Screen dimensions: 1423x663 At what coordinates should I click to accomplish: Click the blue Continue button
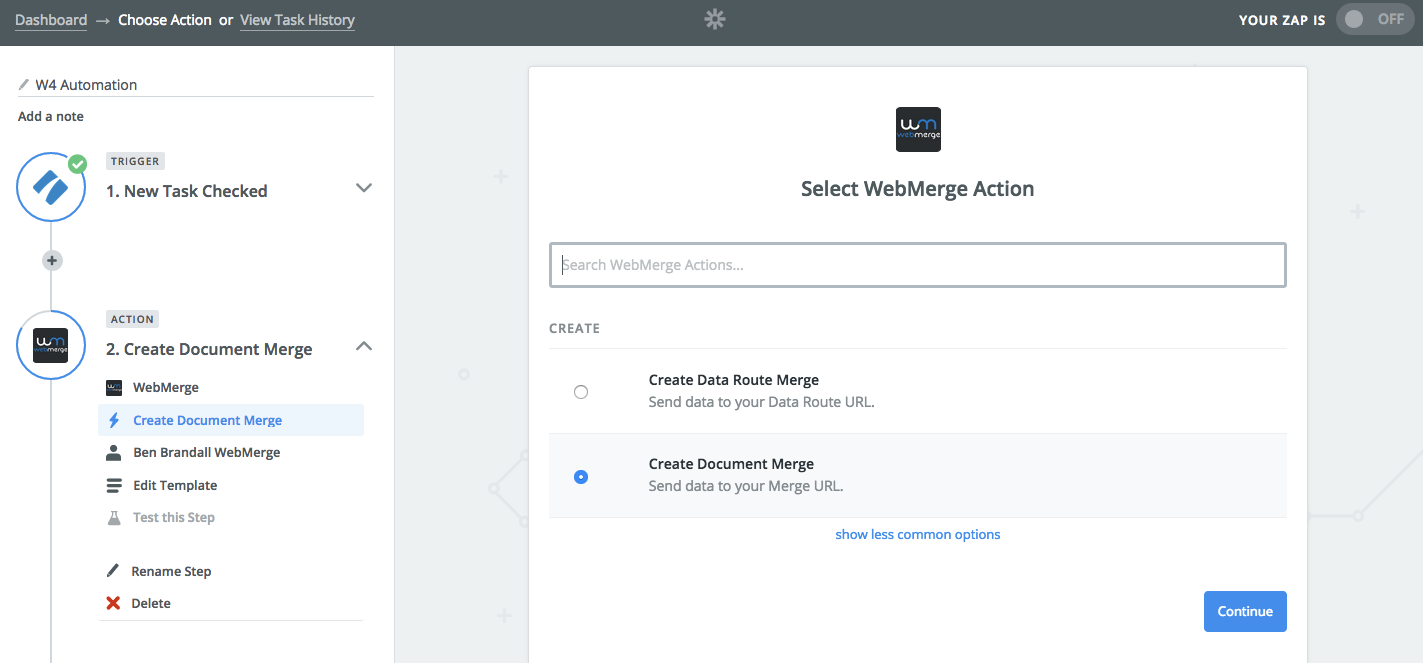pos(1245,612)
